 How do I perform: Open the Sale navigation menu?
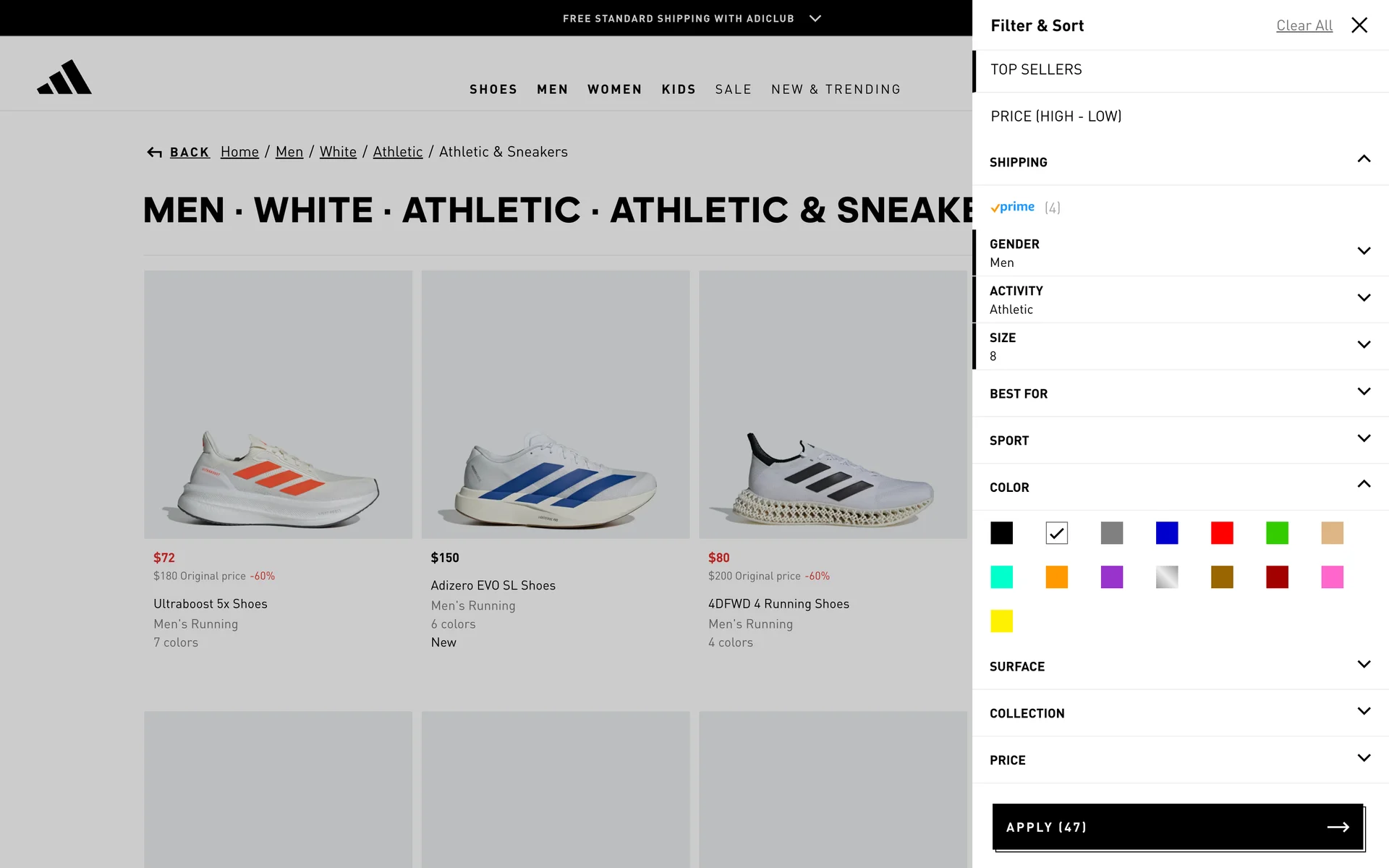pos(733,90)
